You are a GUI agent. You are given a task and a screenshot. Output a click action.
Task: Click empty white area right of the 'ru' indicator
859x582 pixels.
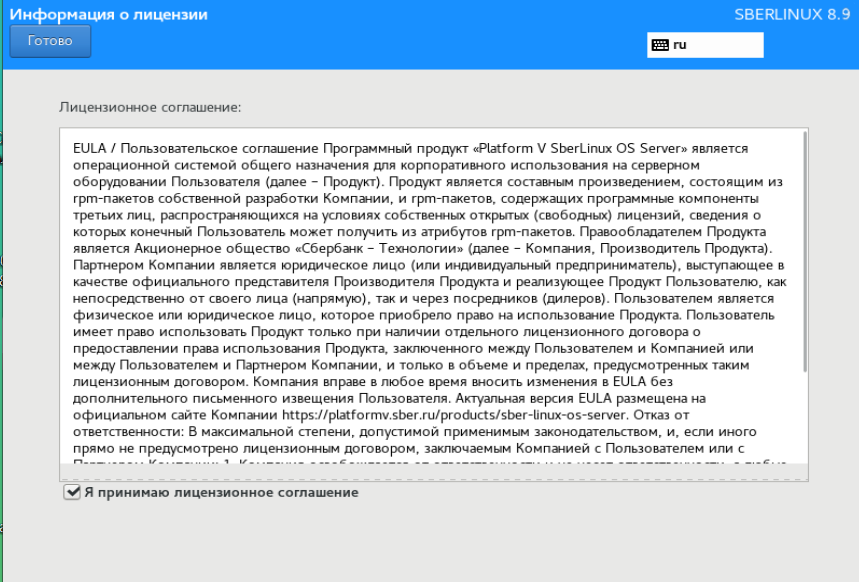730,45
